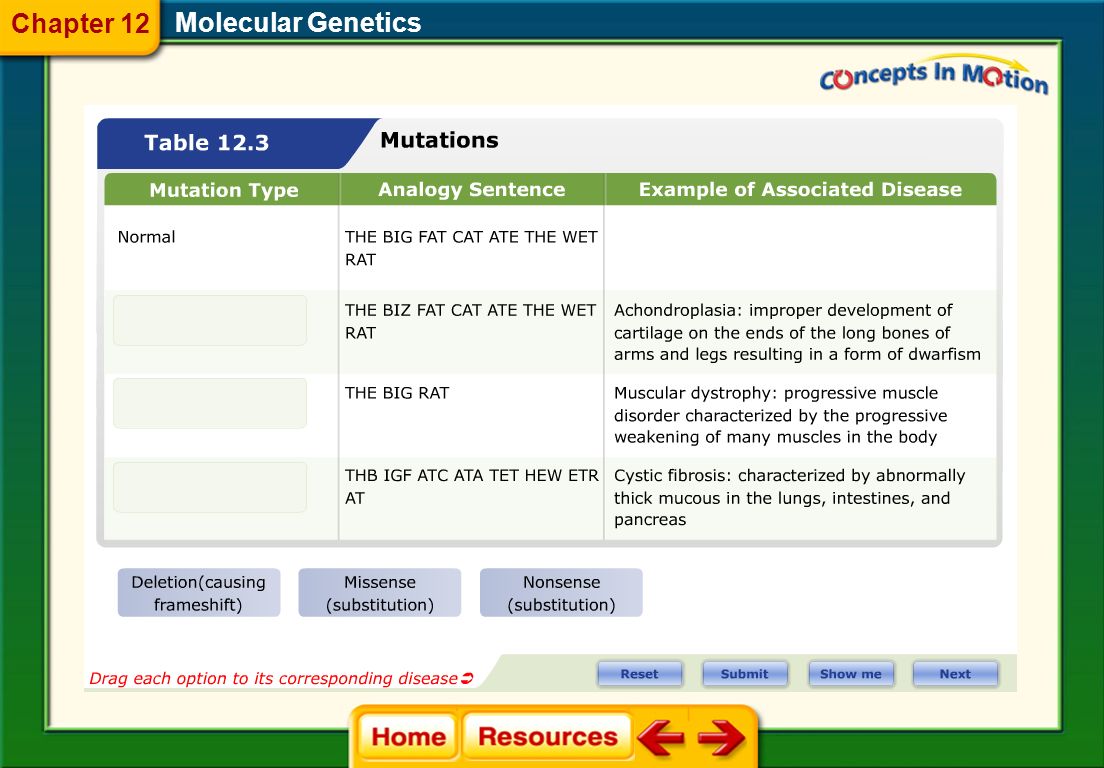Select the Deletion (causing frameshift) option
Viewport: 1104px width, 768px height.
coord(199,593)
